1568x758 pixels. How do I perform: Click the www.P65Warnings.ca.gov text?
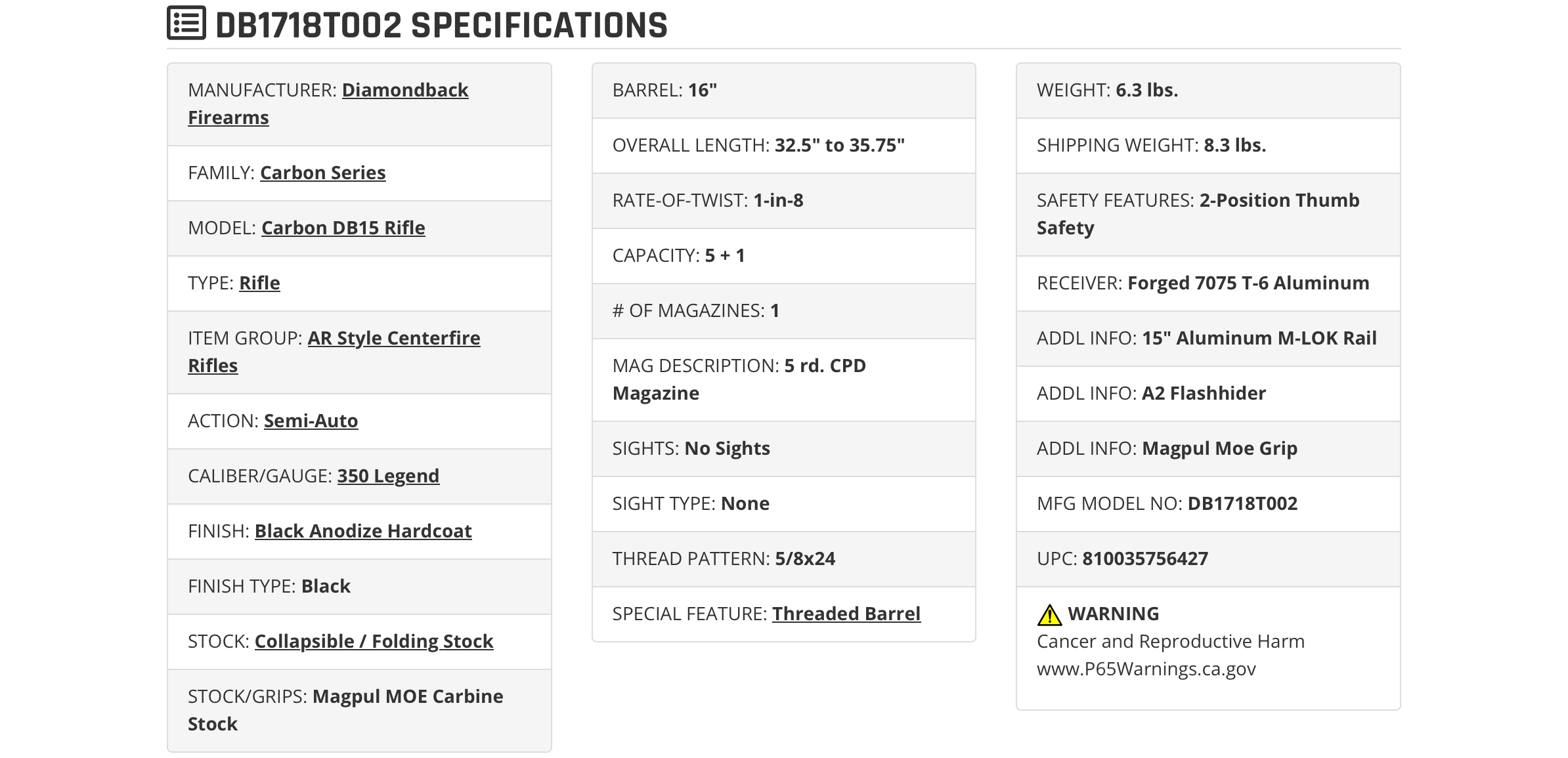click(x=1146, y=669)
